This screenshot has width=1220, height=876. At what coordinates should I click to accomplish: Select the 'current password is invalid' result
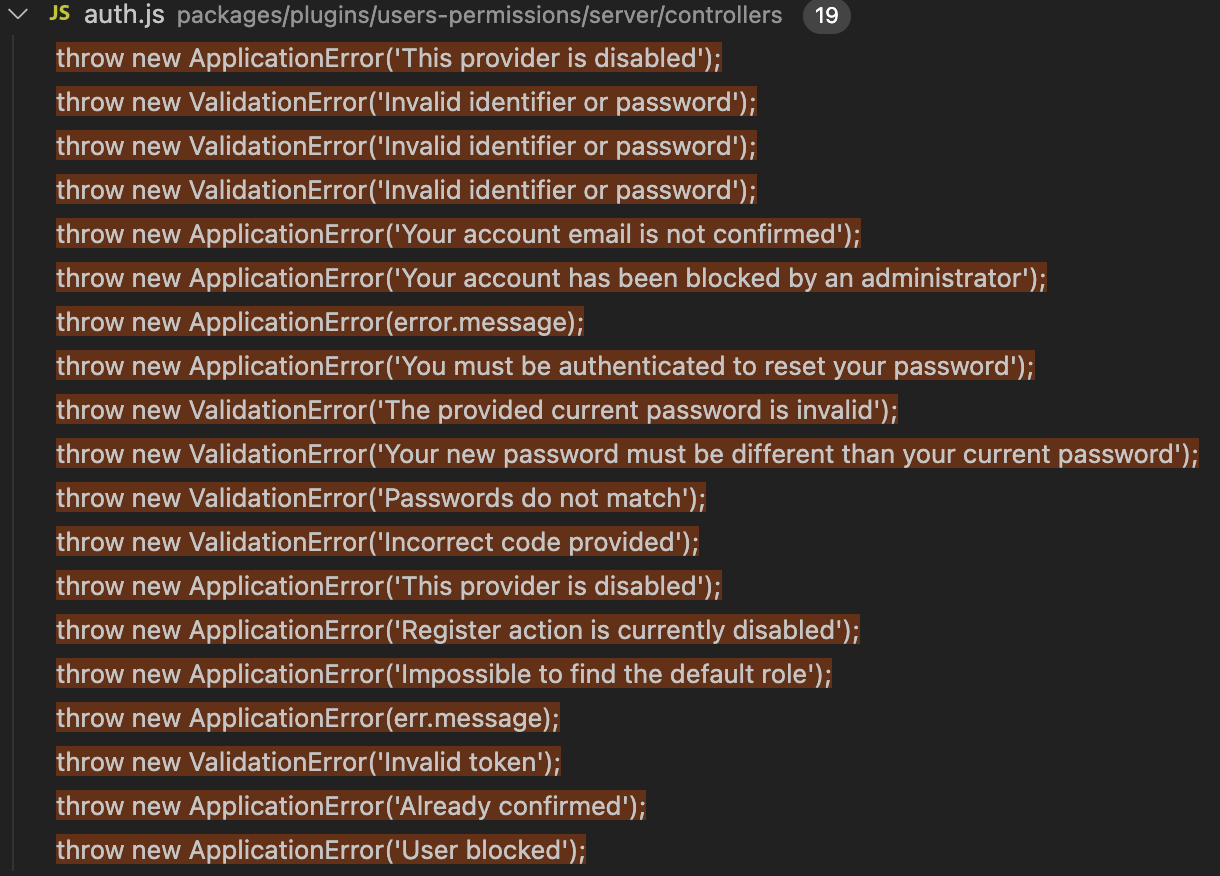pos(475,409)
